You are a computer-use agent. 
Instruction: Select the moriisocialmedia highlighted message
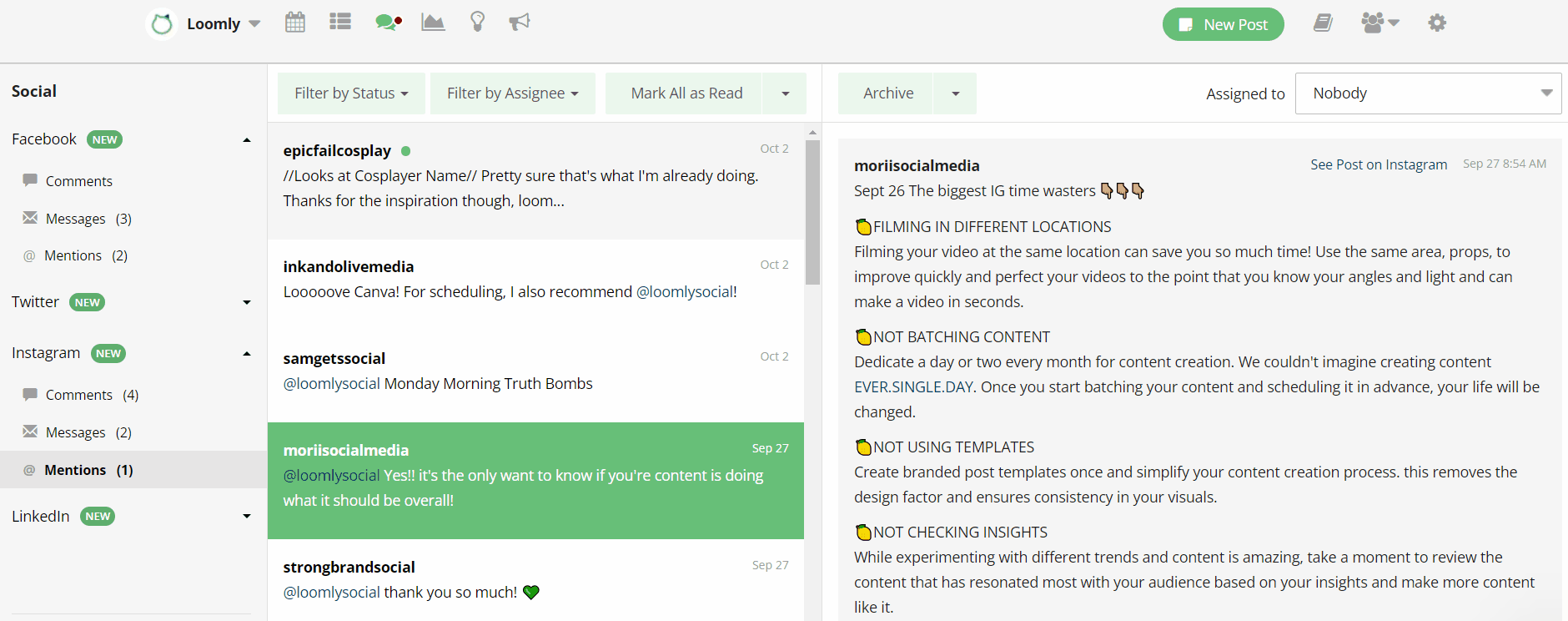[535, 481]
